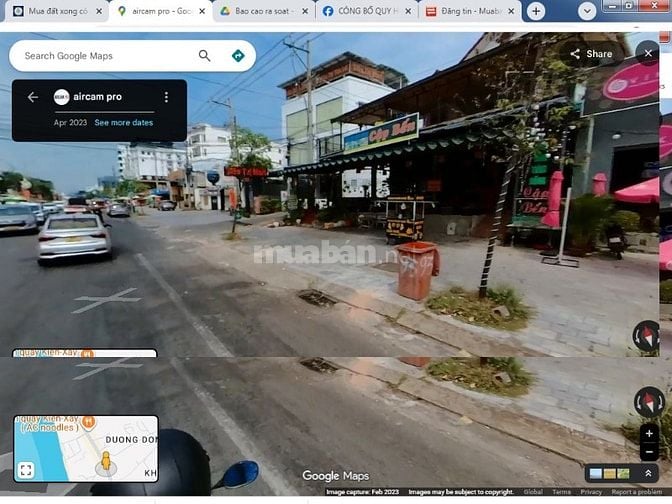Close the 'CÔNG BỐ QUY H' tab
Viewport: 672px width, 504px height.
(408, 12)
